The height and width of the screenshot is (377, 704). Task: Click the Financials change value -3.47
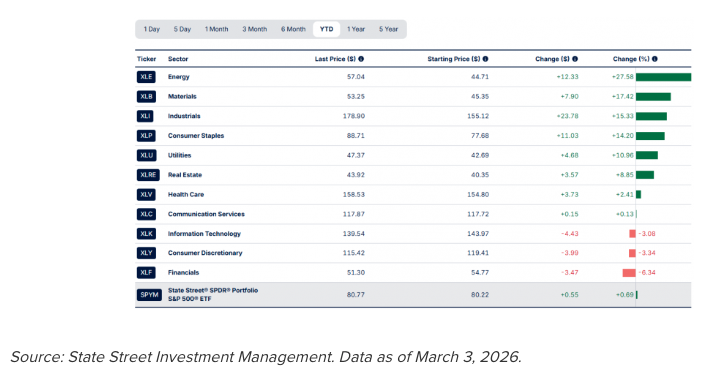point(570,272)
